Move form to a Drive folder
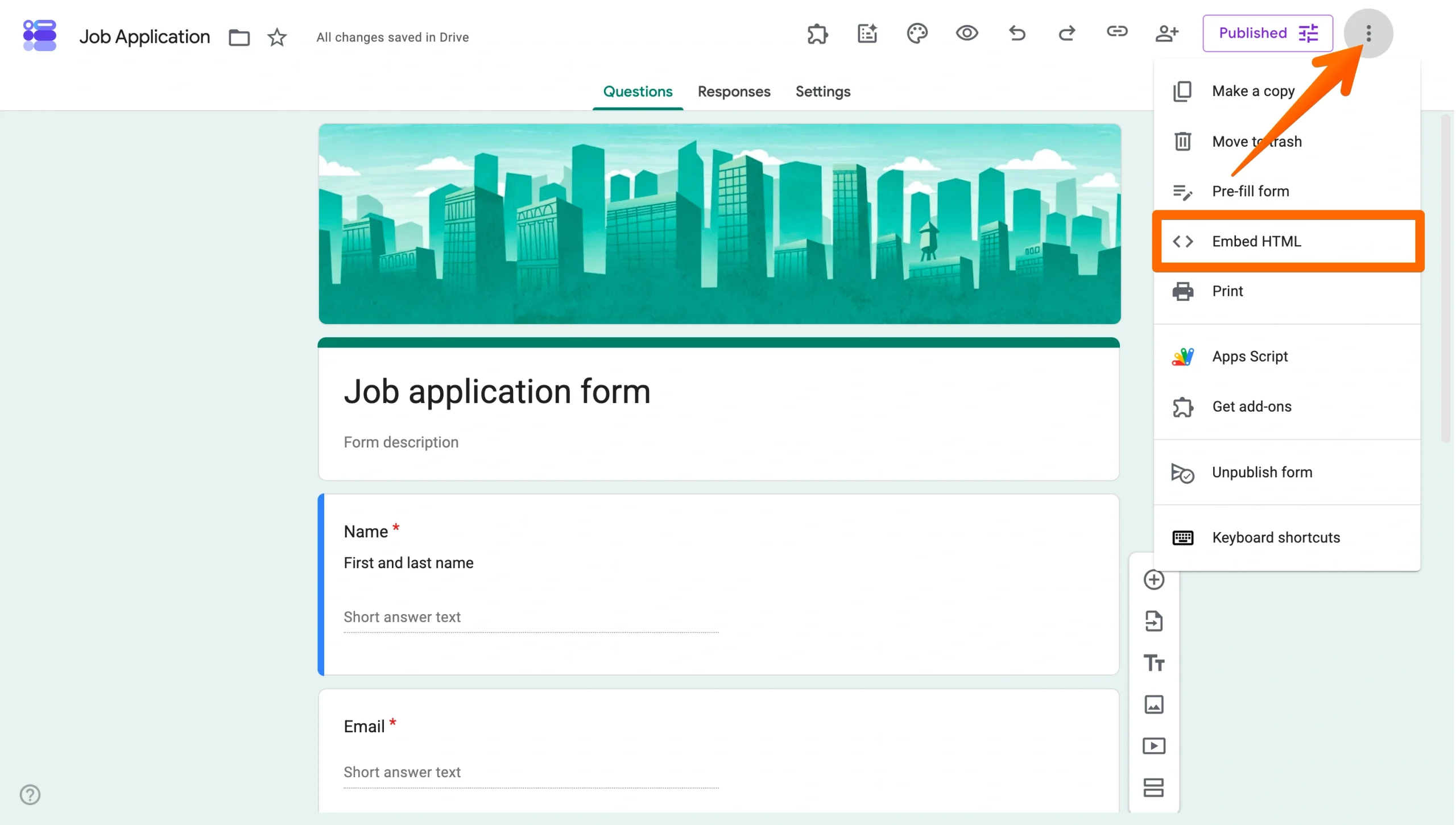The width and height of the screenshot is (1456, 825). click(239, 38)
